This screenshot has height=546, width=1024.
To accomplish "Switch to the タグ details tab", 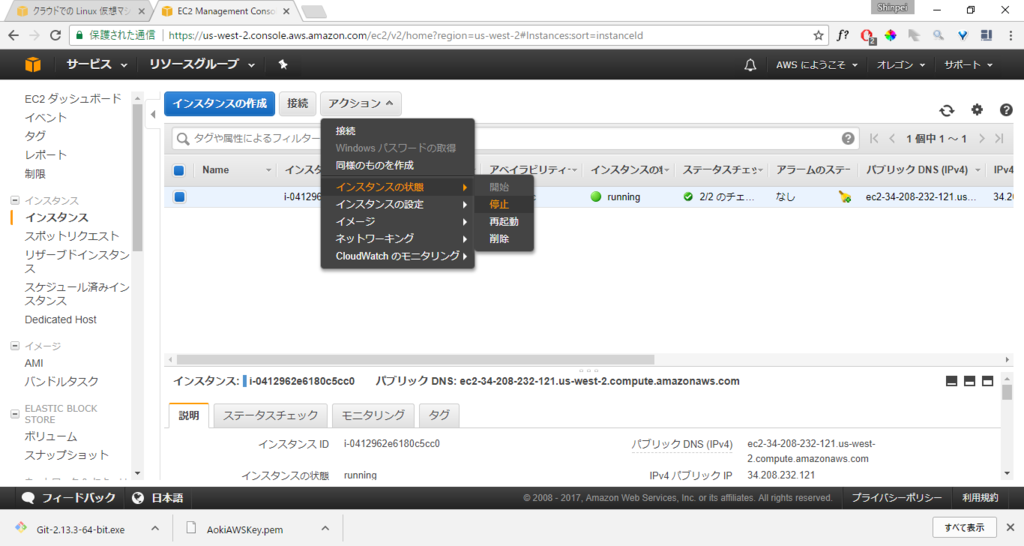I will [x=439, y=415].
